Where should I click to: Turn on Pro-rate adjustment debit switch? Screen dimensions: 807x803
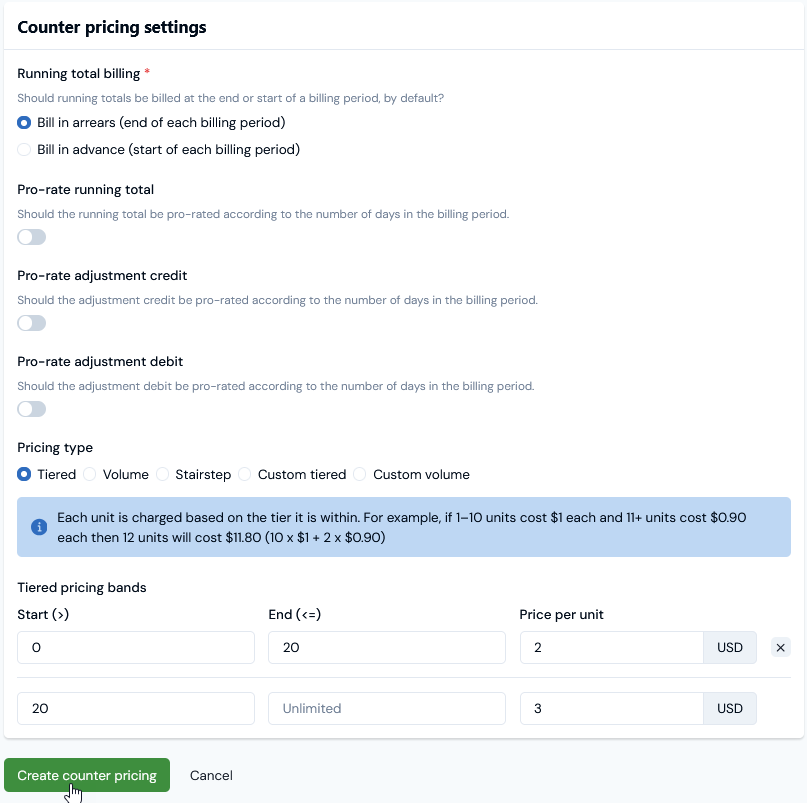tap(31, 409)
